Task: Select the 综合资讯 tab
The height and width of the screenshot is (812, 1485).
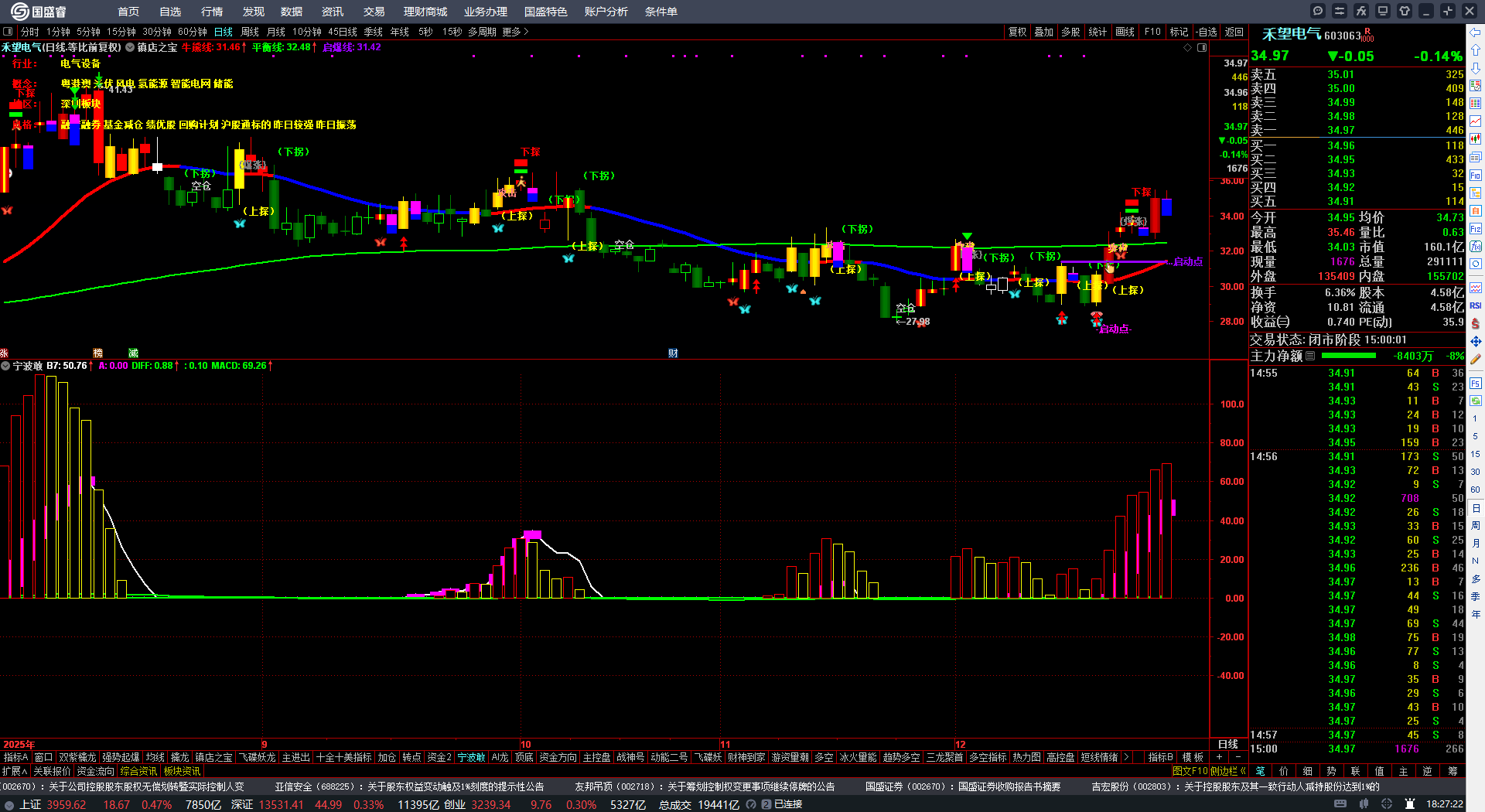Action: pos(138,771)
